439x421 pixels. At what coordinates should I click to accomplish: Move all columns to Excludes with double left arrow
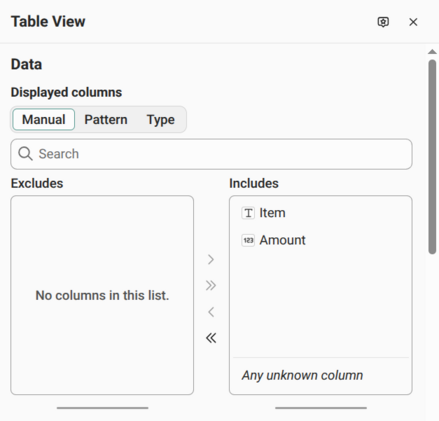tap(211, 338)
